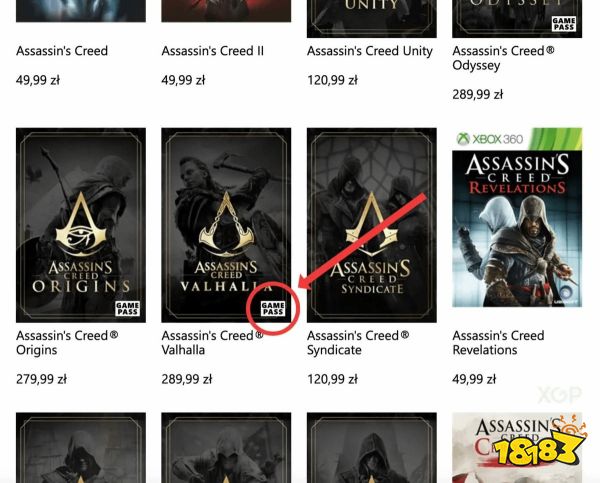Screen dimensions: 600x483
Task: Open the Assassin's Creed II title link
Action: pyautogui.click(x=212, y=51)
